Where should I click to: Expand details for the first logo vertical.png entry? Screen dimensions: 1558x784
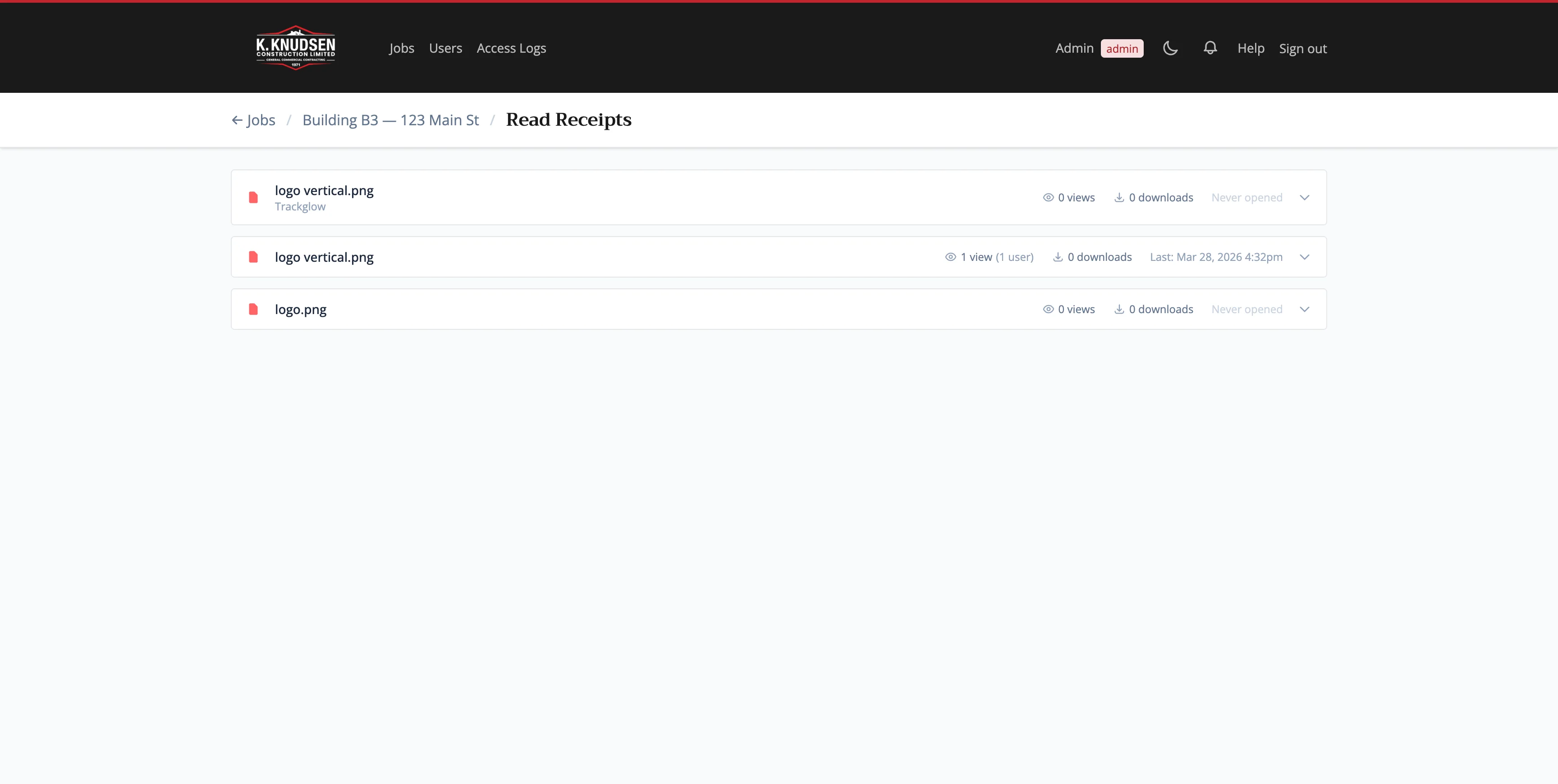[1305, 197]
